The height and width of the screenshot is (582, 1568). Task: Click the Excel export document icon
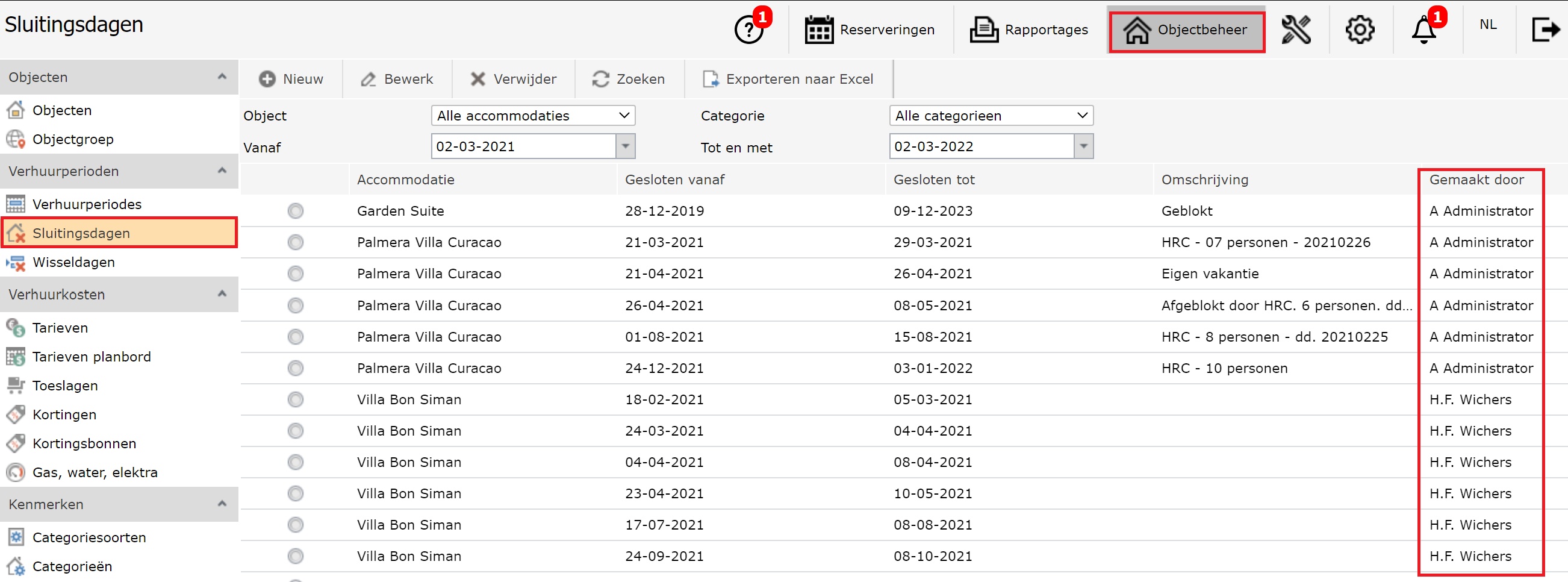tap(711, 79)
